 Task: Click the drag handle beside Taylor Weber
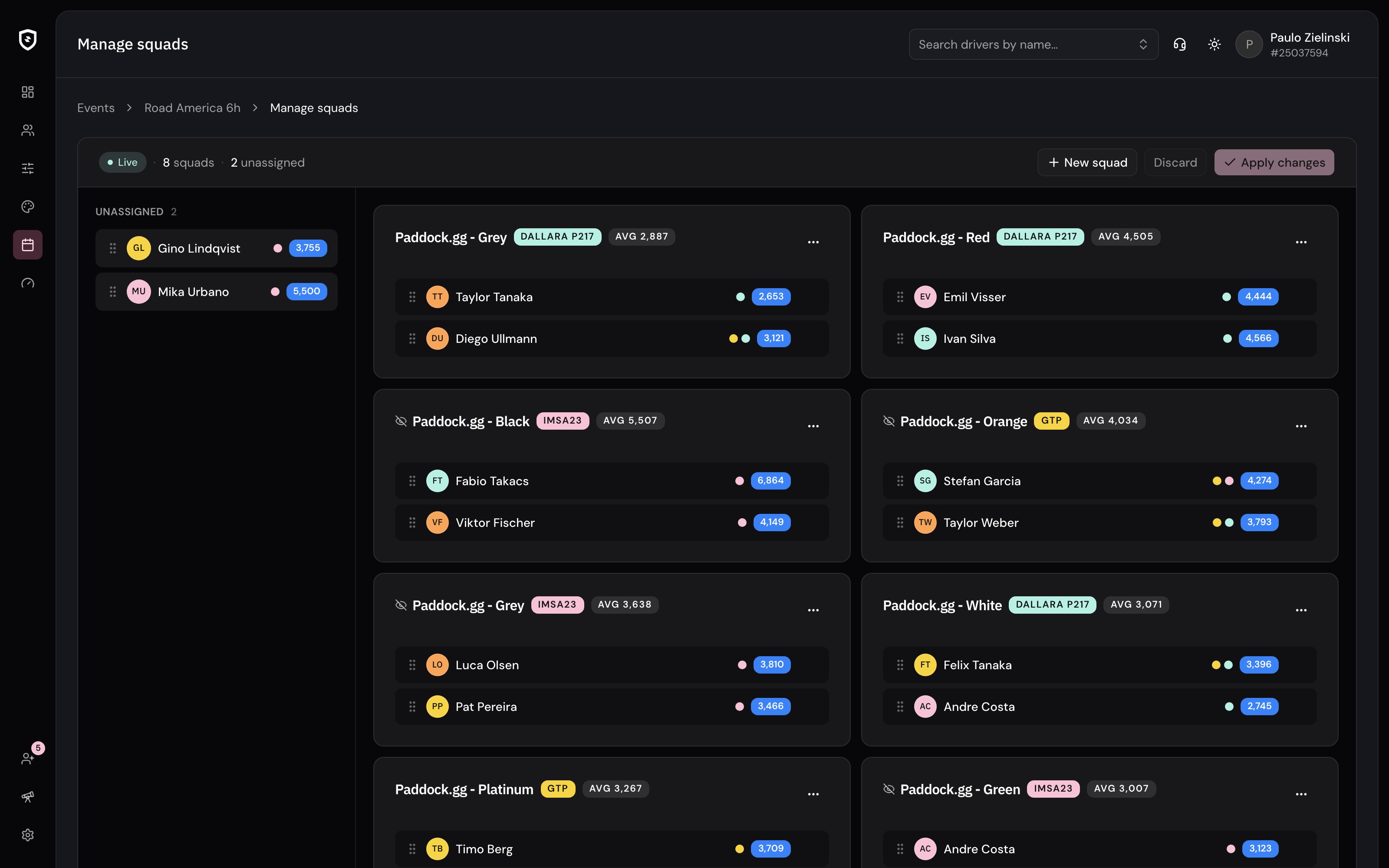[900, 523]
